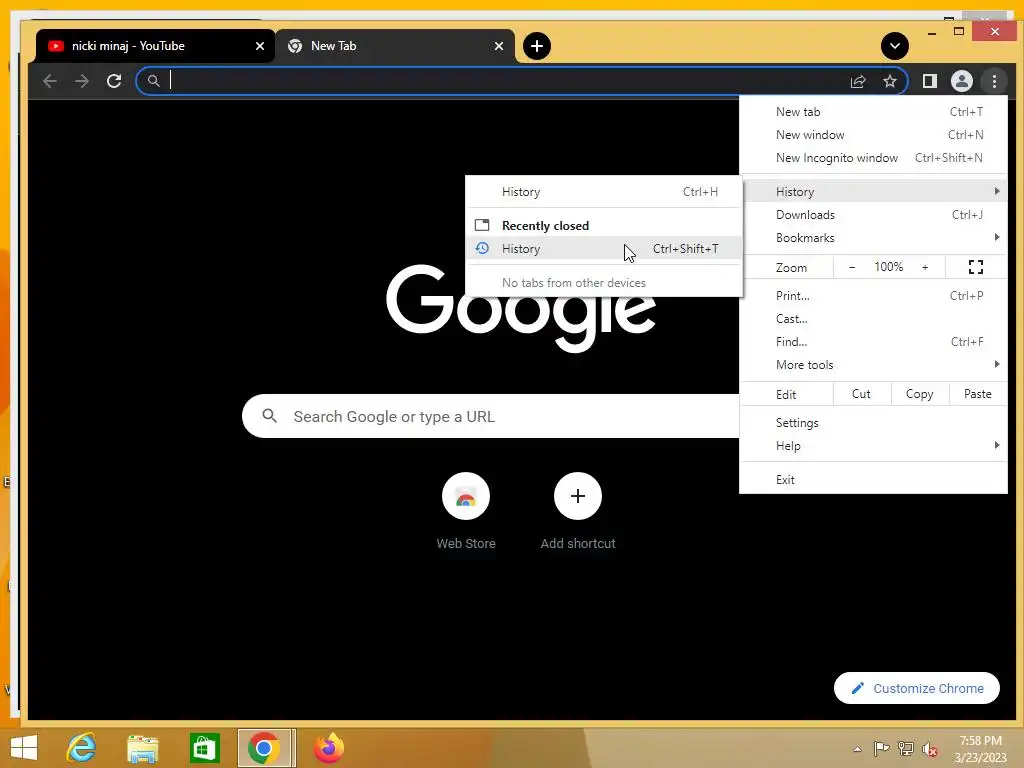The image size is (1024, 768).
Task: Click Cut in the Edit row
Action: (x=861, y=394)
